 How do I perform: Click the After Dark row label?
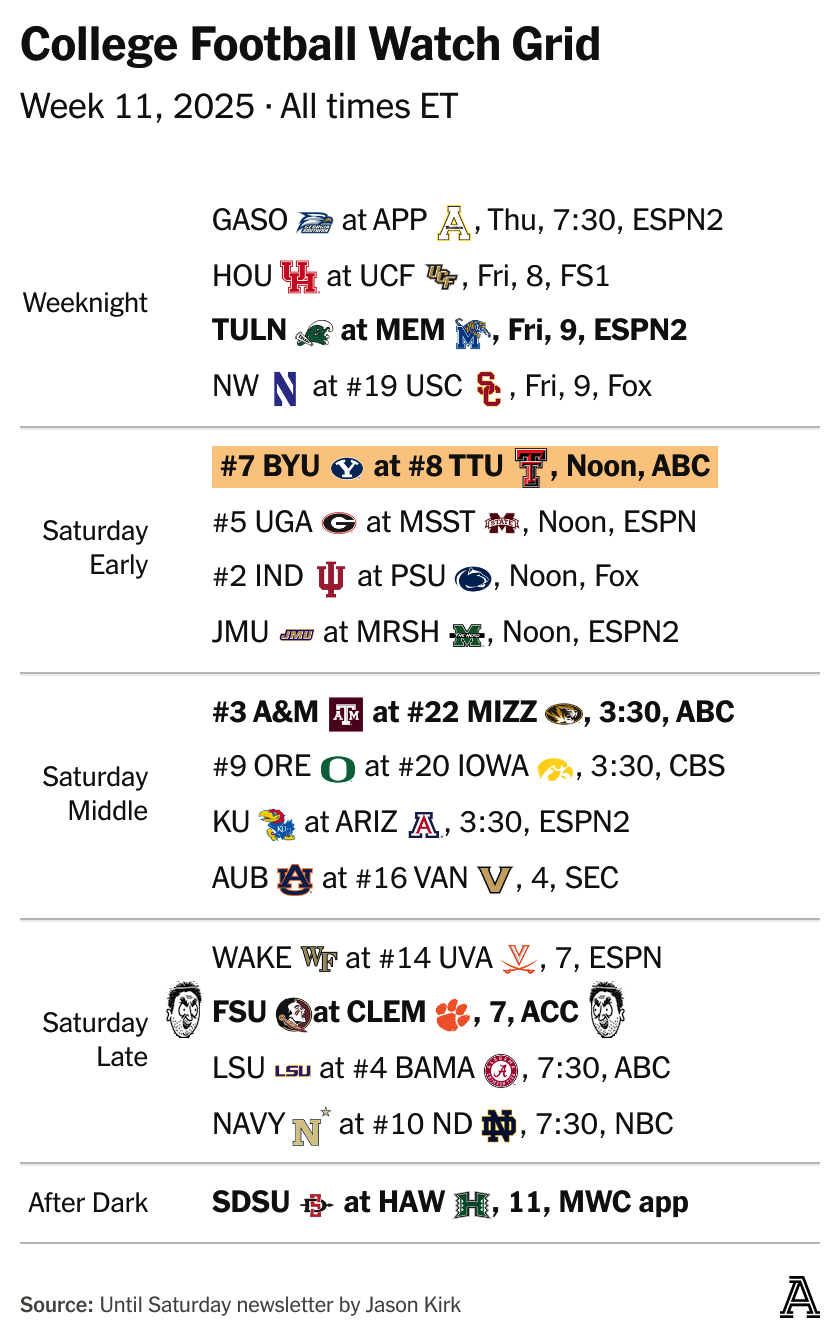coord(88,1203)
